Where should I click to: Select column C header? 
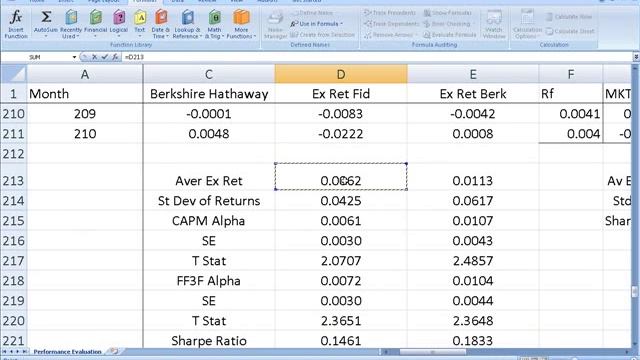209,74
